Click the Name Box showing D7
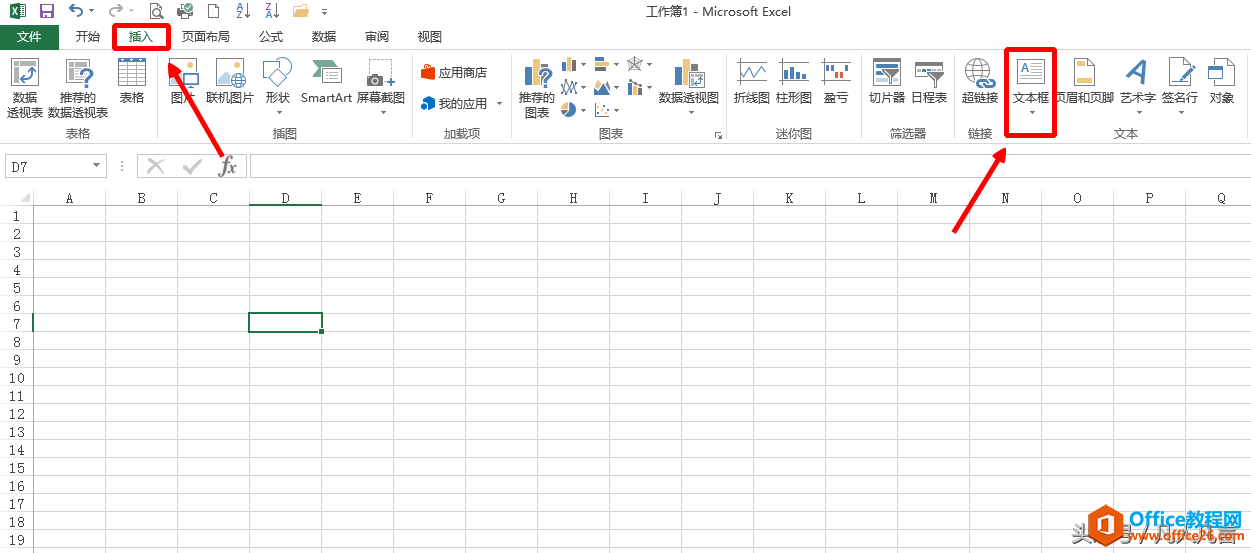 click(x=48, y=167)
